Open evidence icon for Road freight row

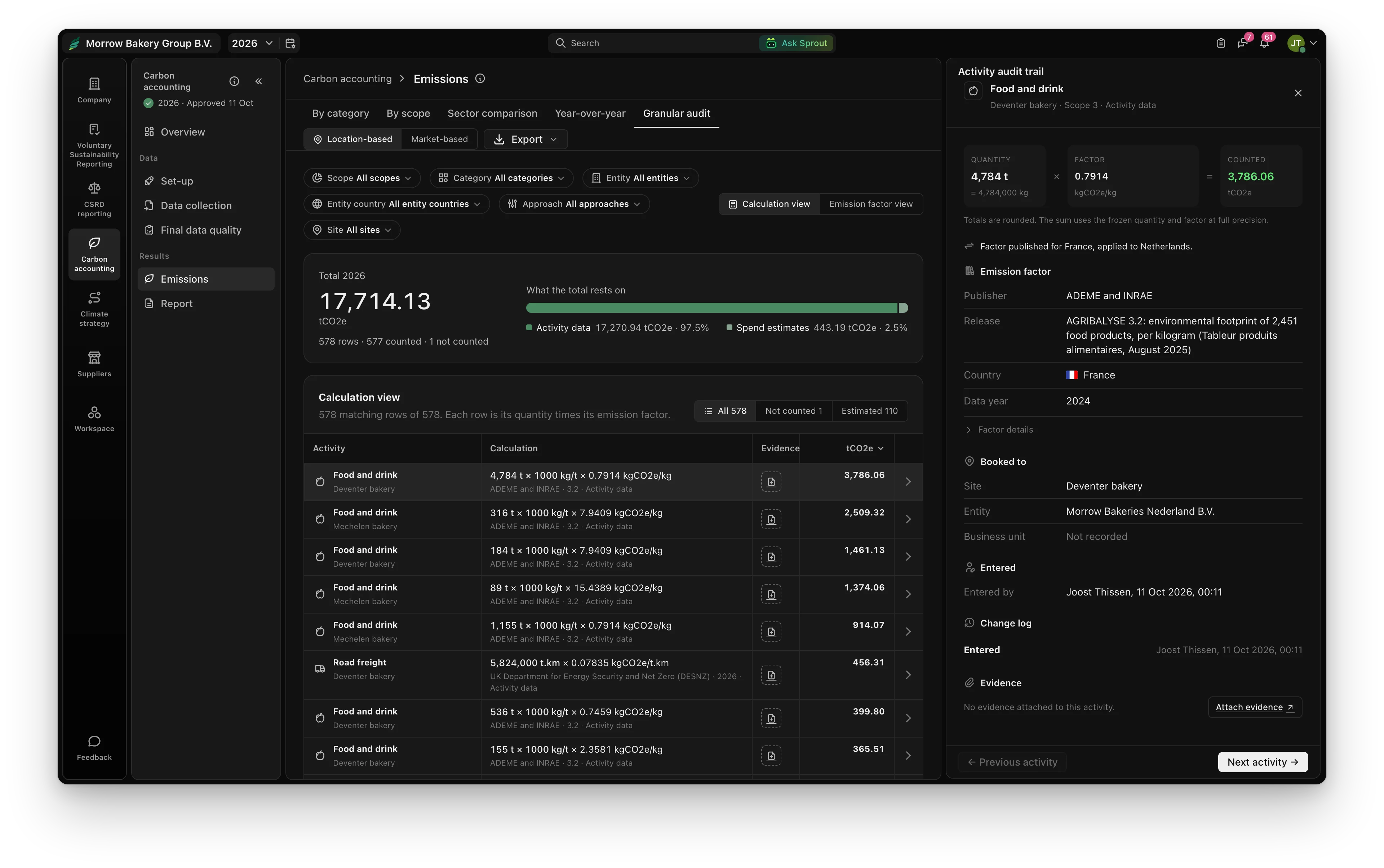(x=771, y=674)
